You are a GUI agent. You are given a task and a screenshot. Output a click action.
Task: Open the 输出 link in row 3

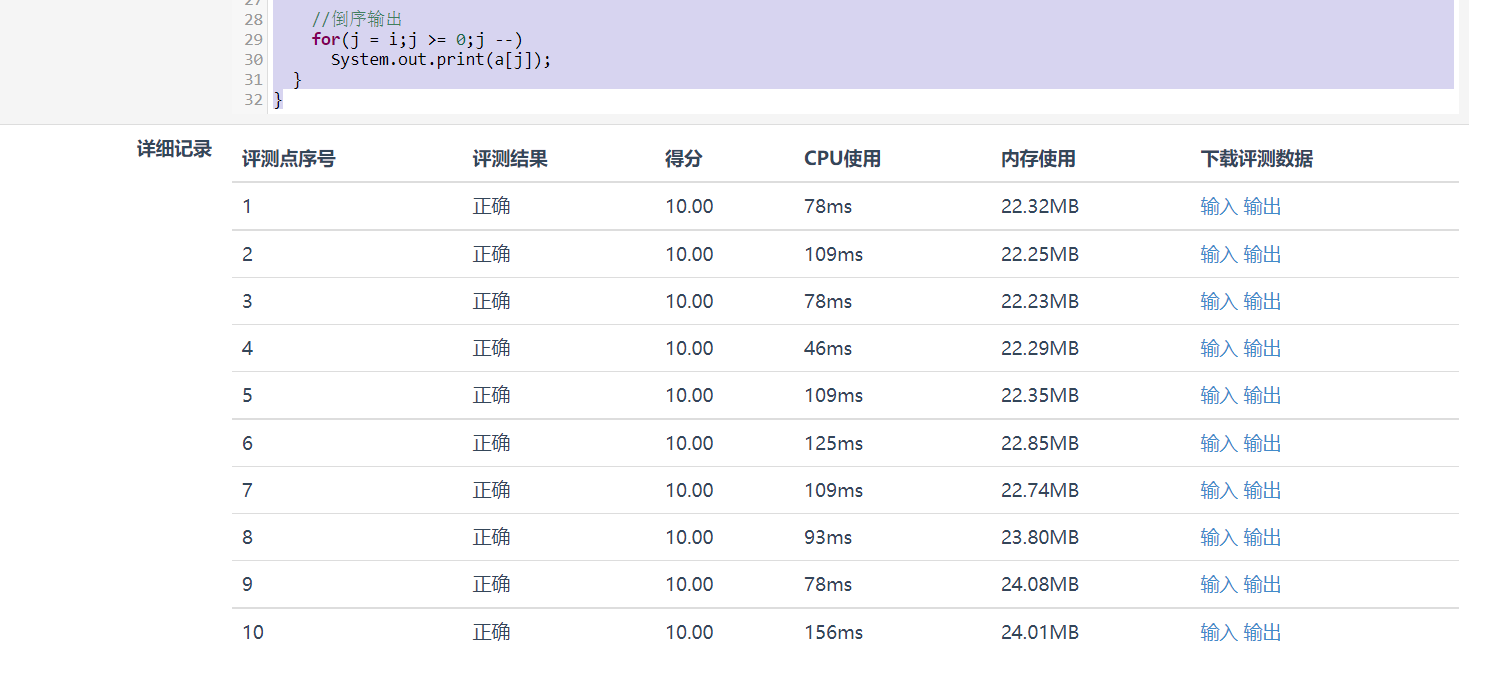pyautogui.click(x=1262, y=301)
